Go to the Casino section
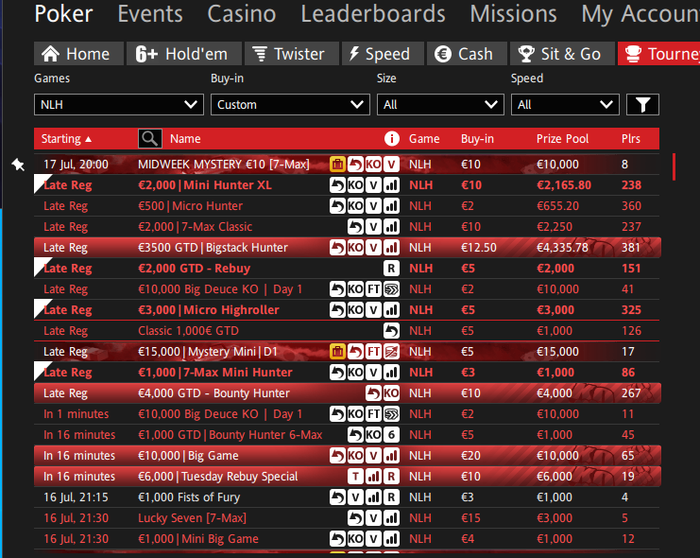 point(242,14)
